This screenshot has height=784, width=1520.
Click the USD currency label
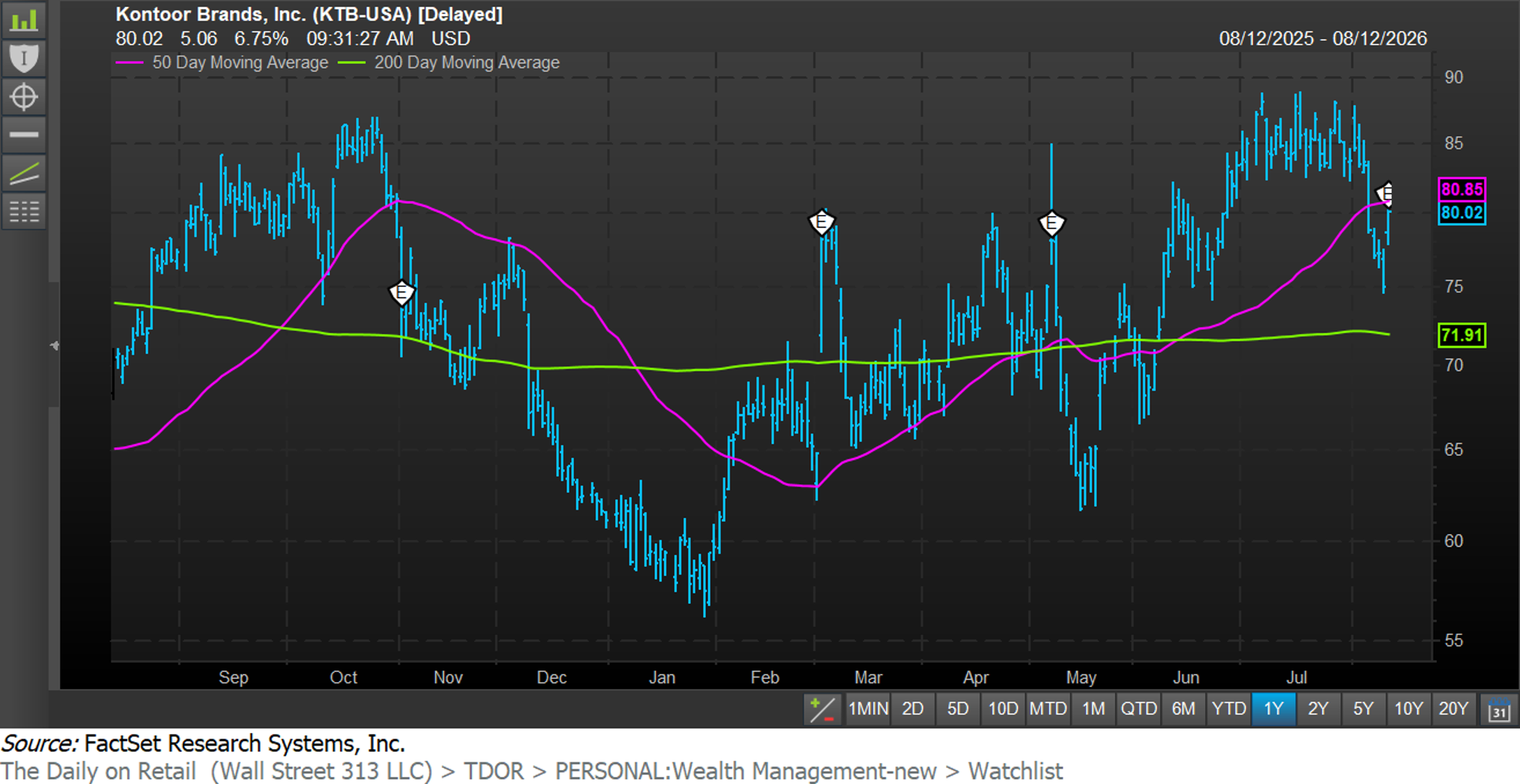coord(450,39)
